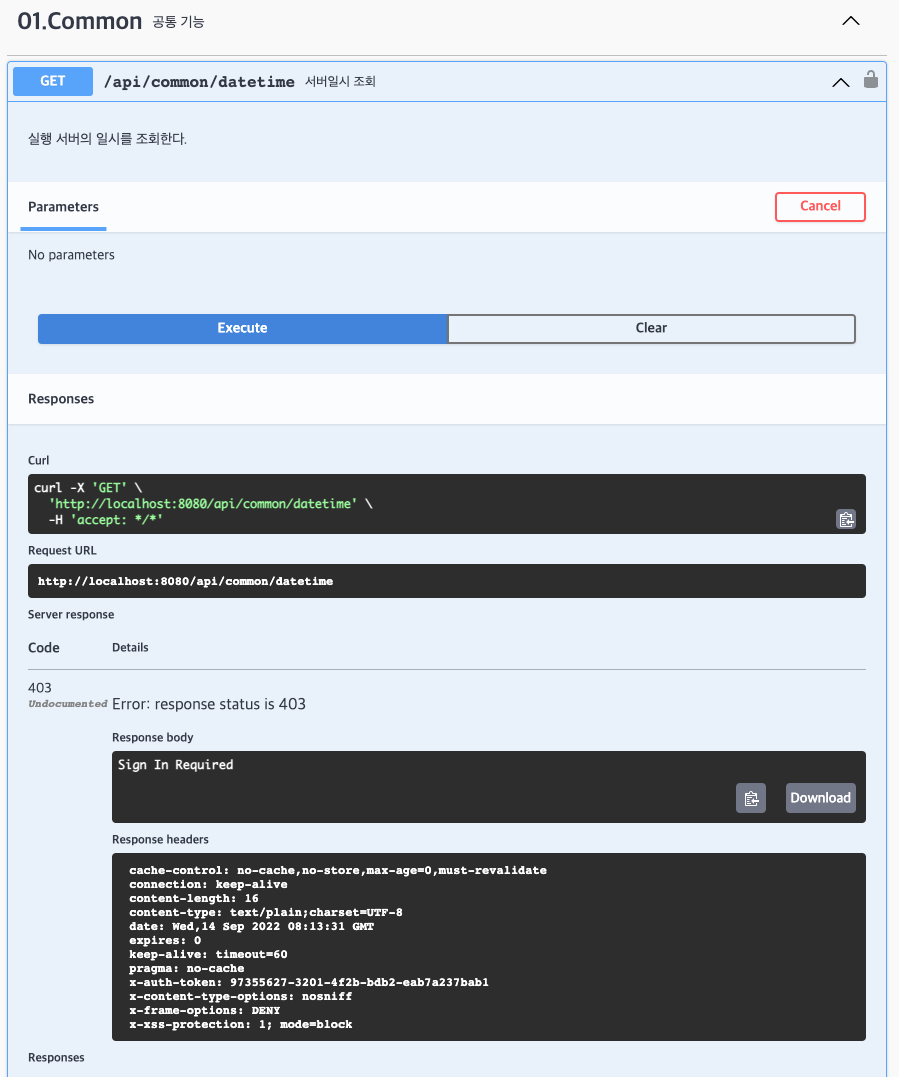The width and height of the screenshot is (899, 1077).
Task: Click the x-auth-token header line
Action: click(x=309, y=982)
